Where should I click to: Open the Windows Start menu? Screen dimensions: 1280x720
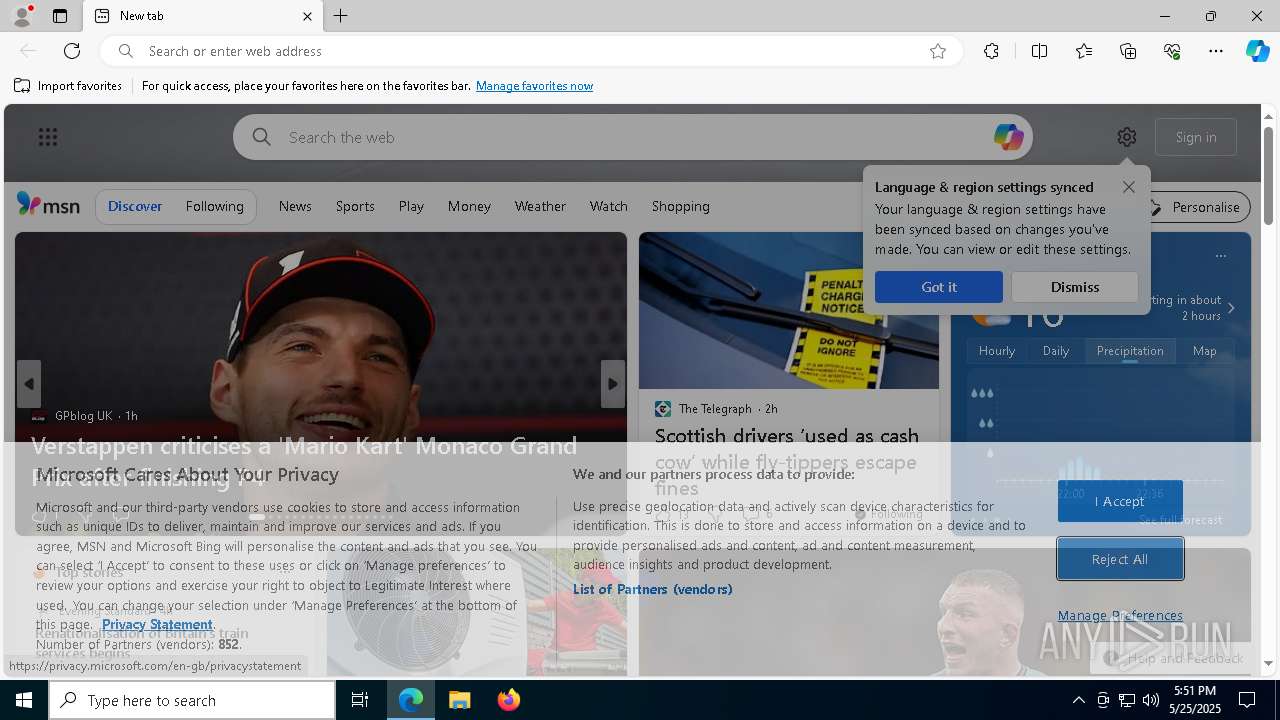point(24,700)
